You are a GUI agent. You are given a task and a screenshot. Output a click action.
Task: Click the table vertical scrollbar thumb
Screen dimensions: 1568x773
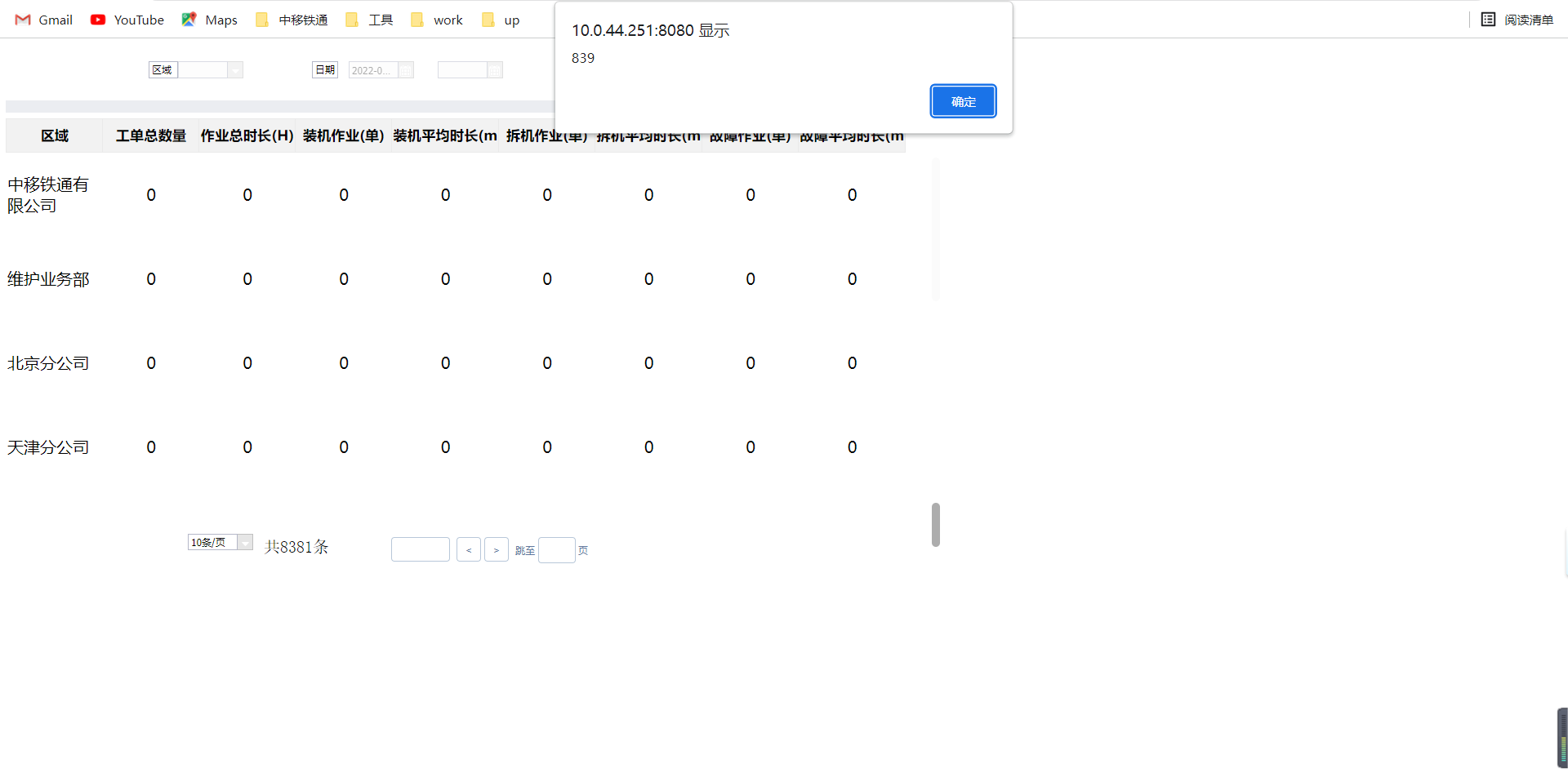(936, 525)
